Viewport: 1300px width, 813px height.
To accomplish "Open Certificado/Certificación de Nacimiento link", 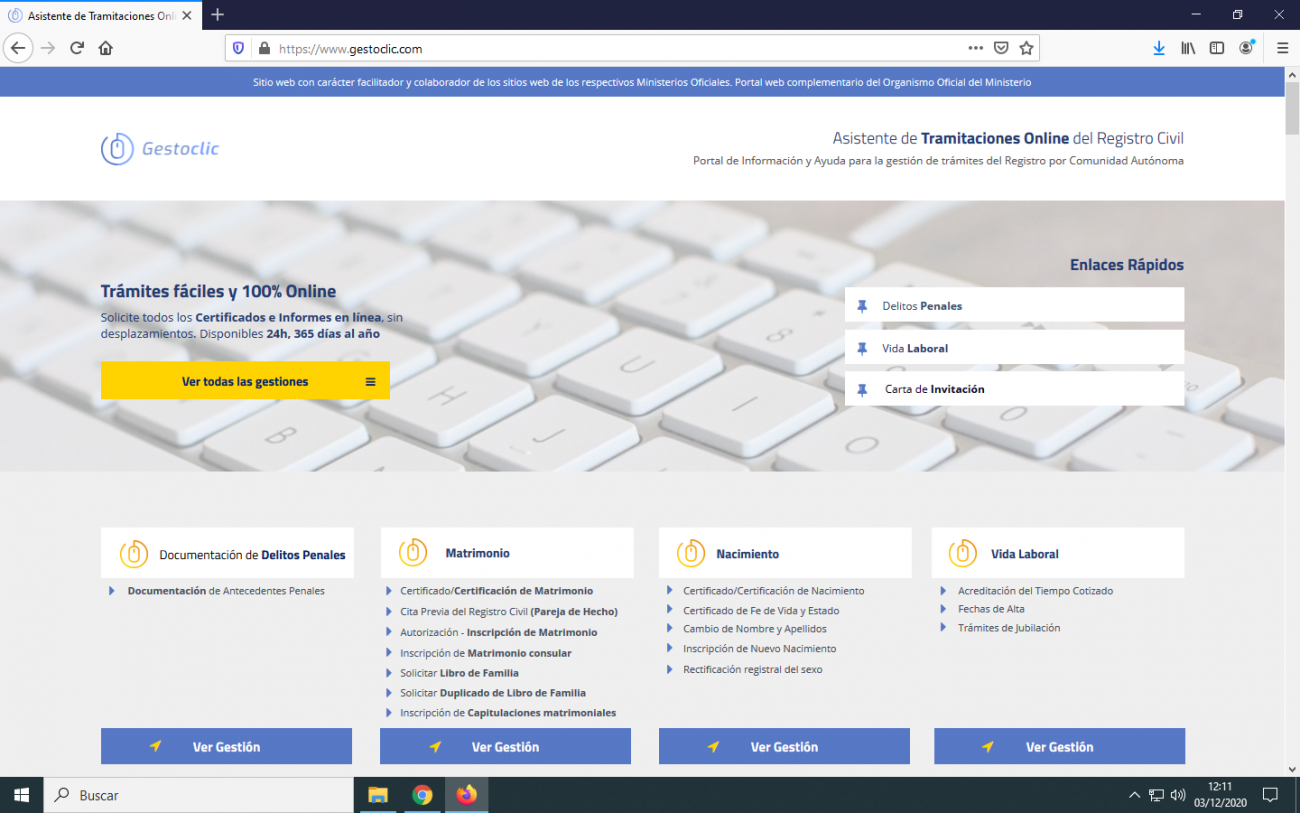I will pyautogui.click(x=773, y=591).
